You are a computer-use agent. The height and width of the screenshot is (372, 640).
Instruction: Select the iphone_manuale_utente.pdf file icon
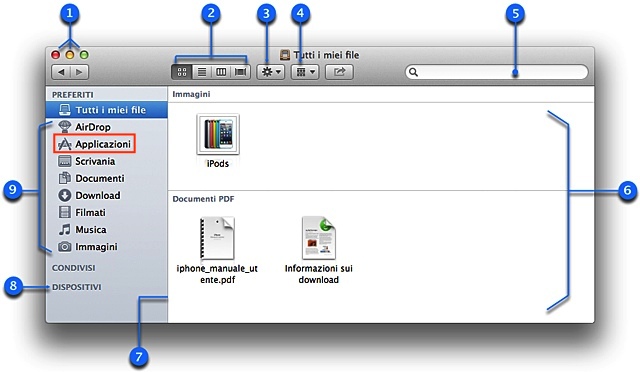(x=217, y=238)
